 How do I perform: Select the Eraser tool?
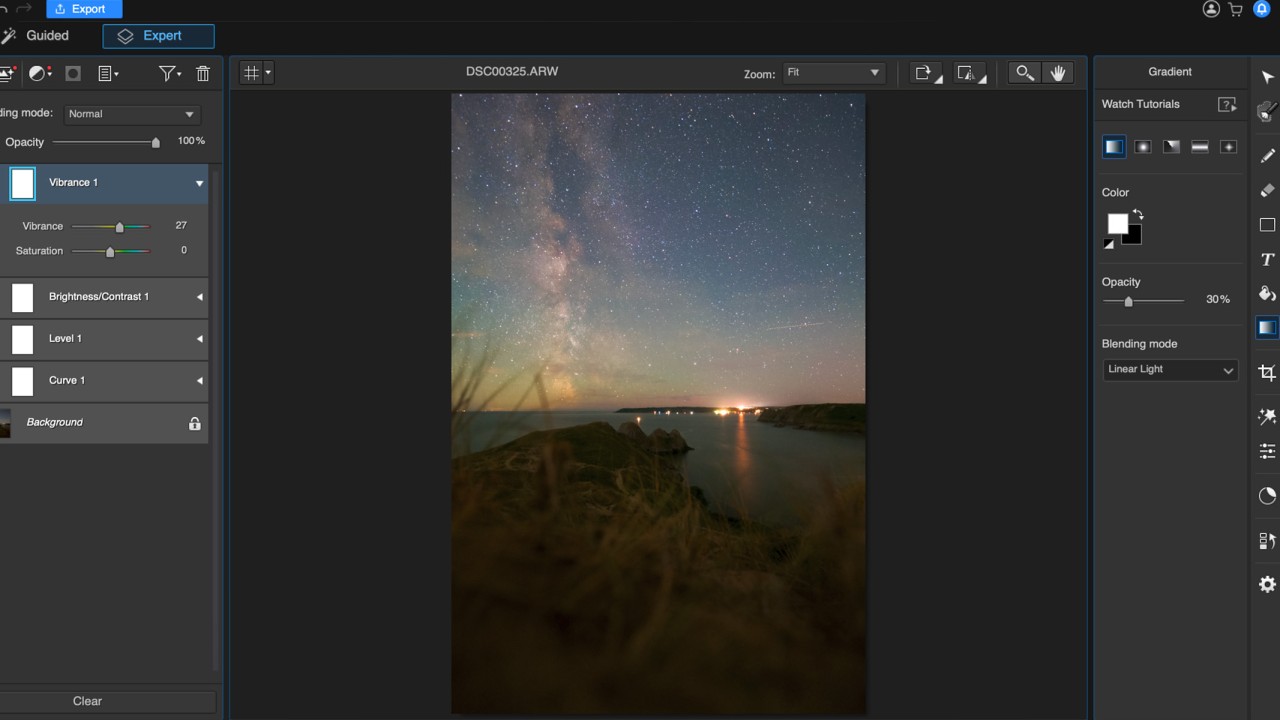[1267, 190]
